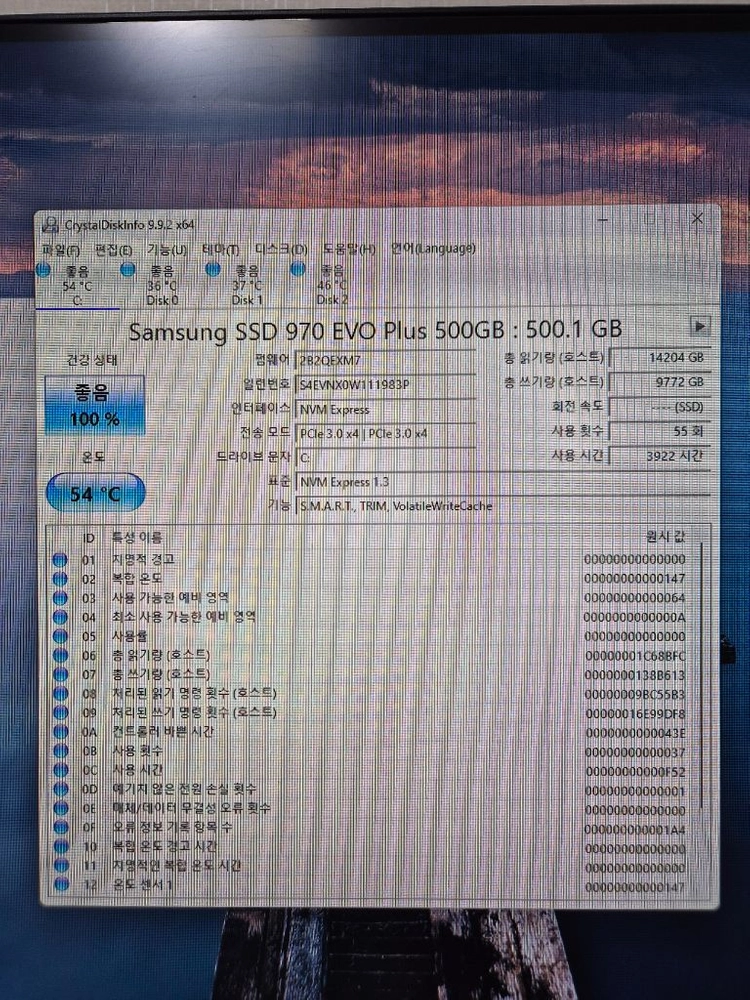Viewport: 750px width, 1000px height.
Task: Open the 파일(F) menu
Action: [61, 249]
